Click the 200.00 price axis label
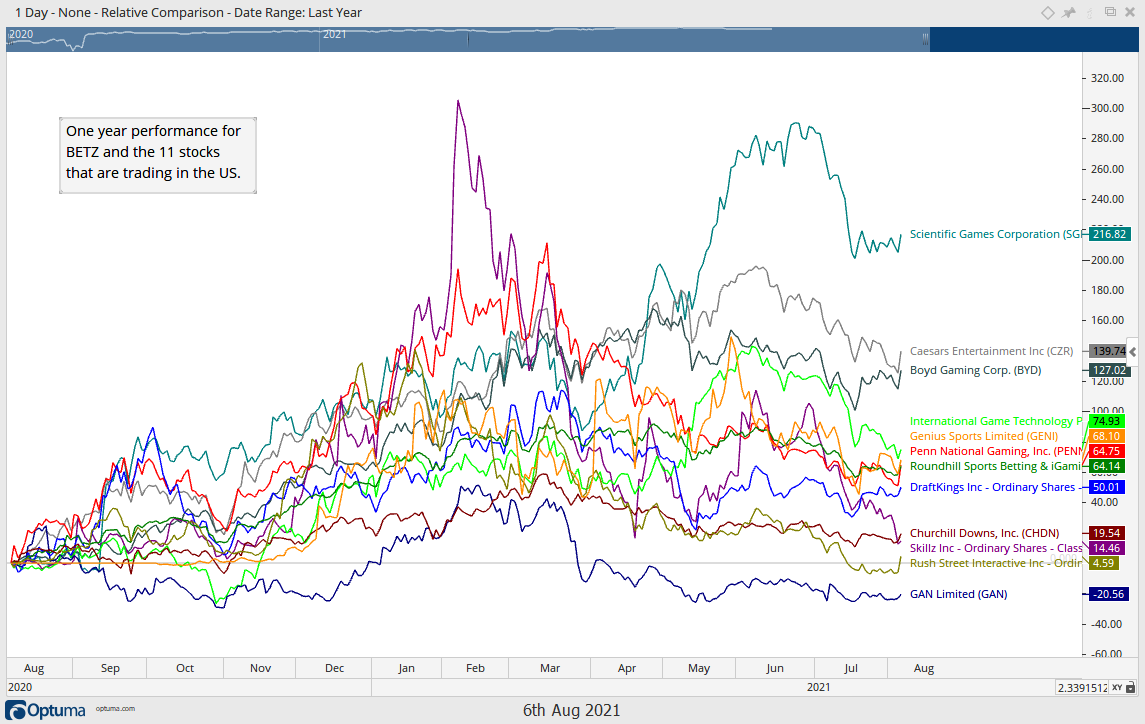Viewport: 1145px width, 724px height. point(1107,260)
